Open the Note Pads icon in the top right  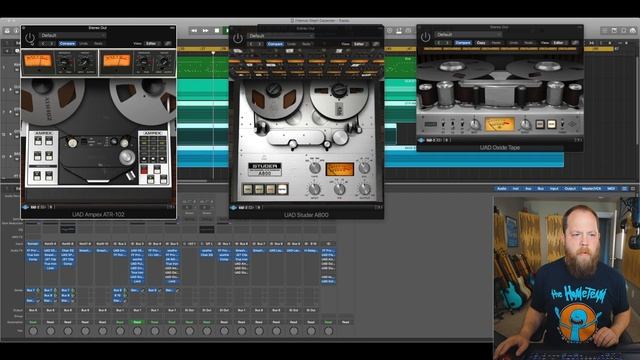pyautogui.click(x=614, y=31)
